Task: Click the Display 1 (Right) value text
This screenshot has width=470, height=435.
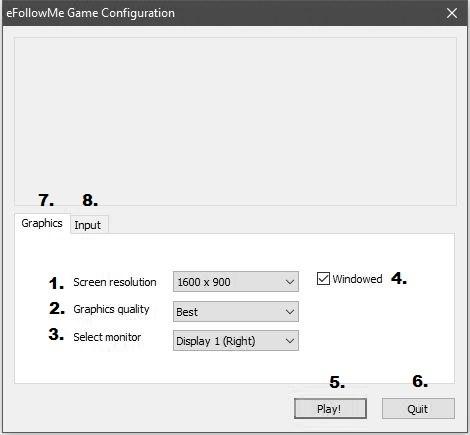Action: (216, 341)
